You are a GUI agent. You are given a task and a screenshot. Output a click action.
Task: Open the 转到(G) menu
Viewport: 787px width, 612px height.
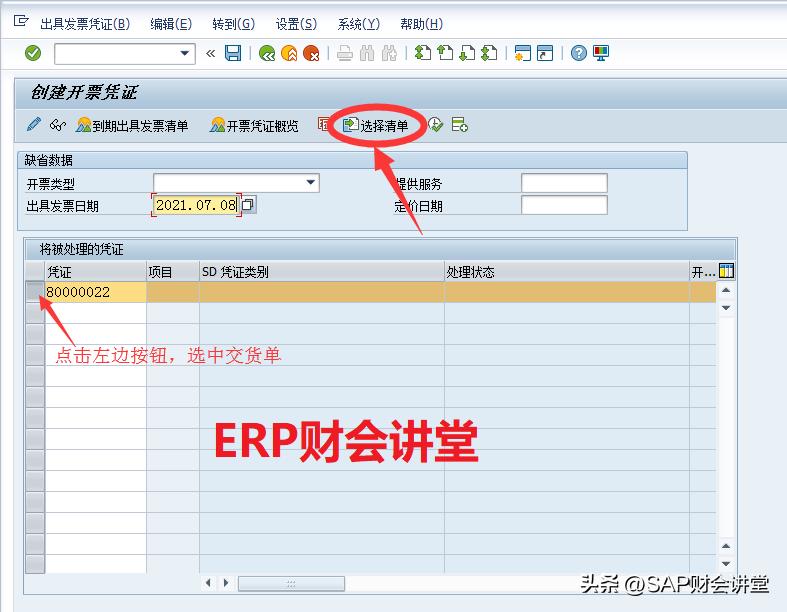pos(233,24)
